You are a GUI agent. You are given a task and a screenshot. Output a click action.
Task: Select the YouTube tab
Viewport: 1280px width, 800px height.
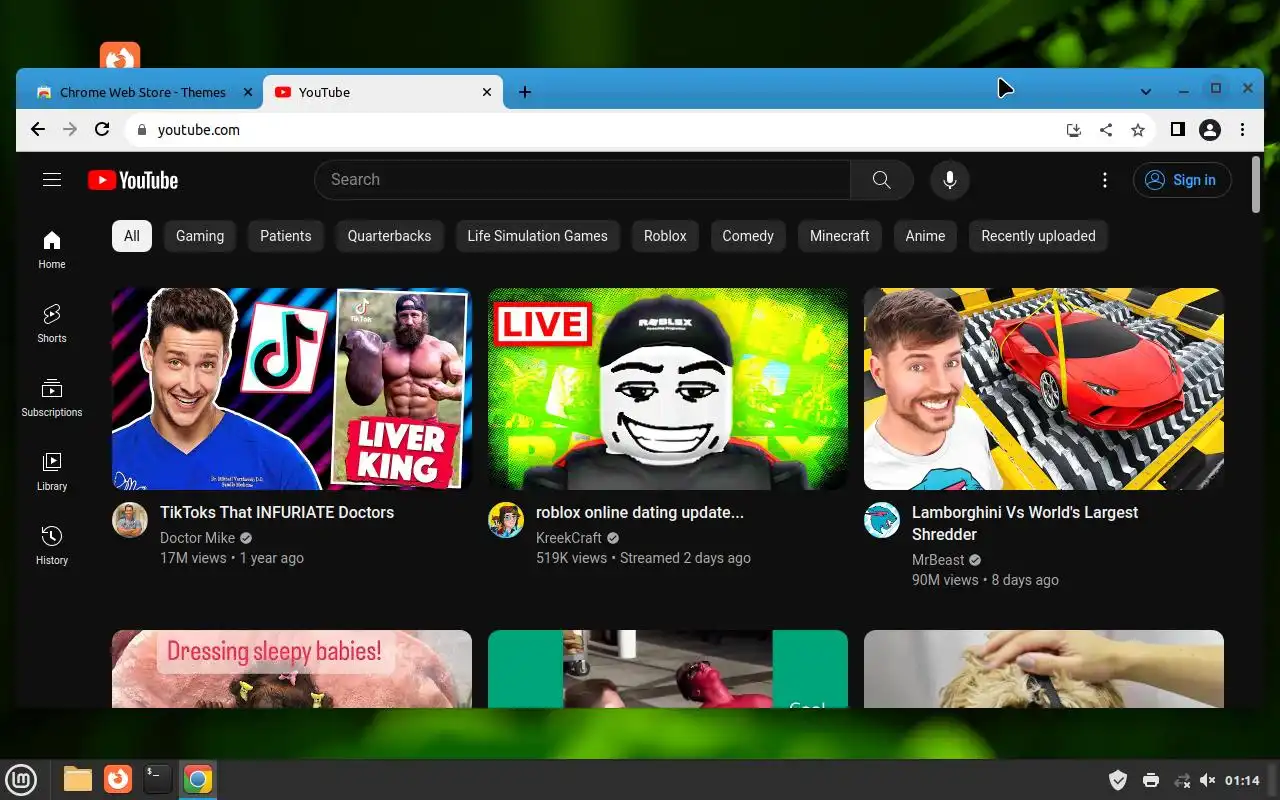[385, 92]
